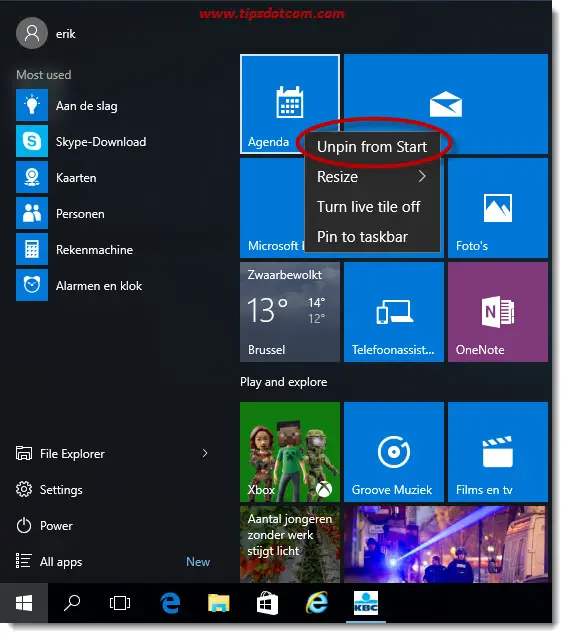Open the Store icon on taskbar
Image resolution: width=567 pixels, height=638 pixels.
[268, 603]
